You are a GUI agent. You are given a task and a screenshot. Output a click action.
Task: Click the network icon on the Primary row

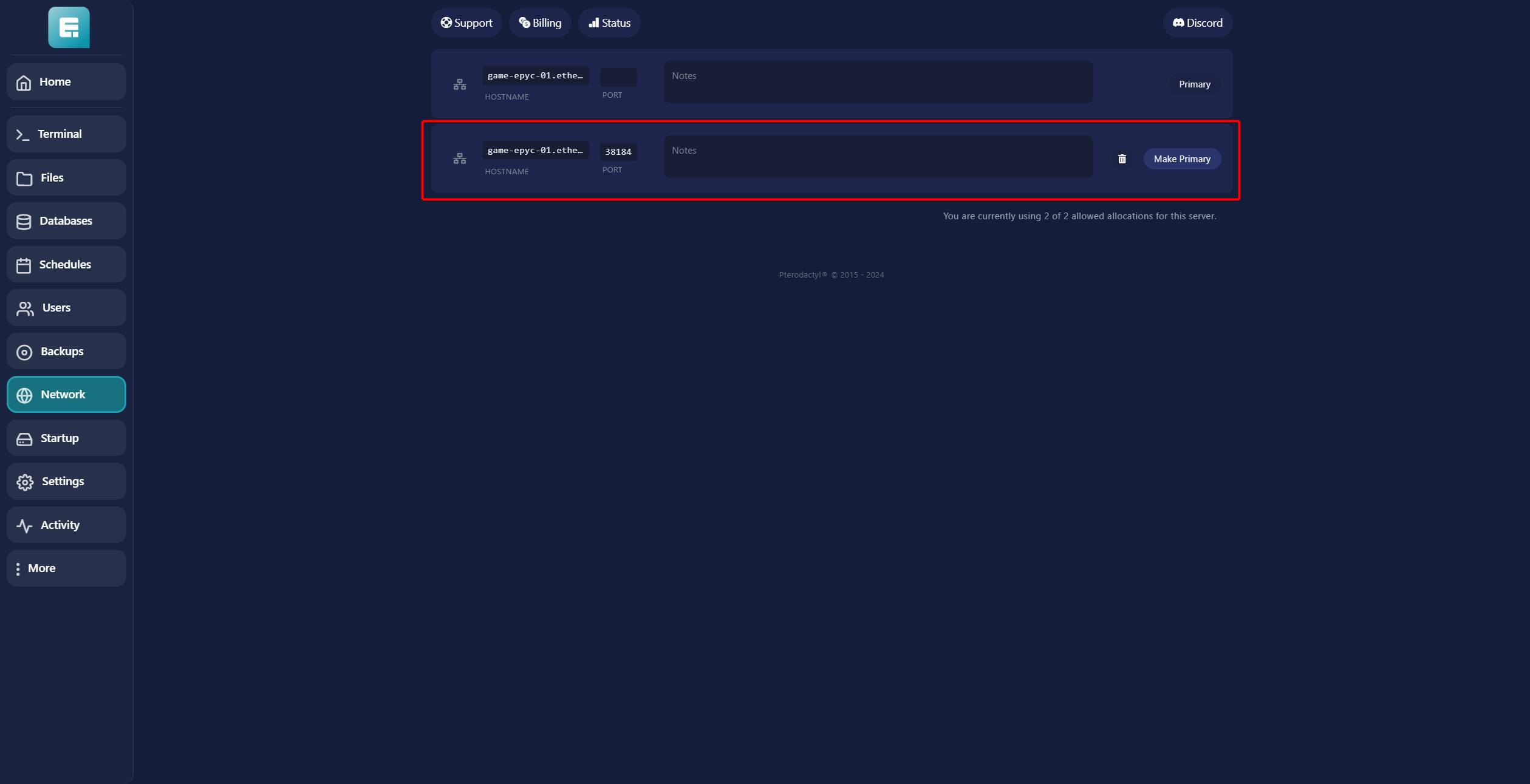460,84
